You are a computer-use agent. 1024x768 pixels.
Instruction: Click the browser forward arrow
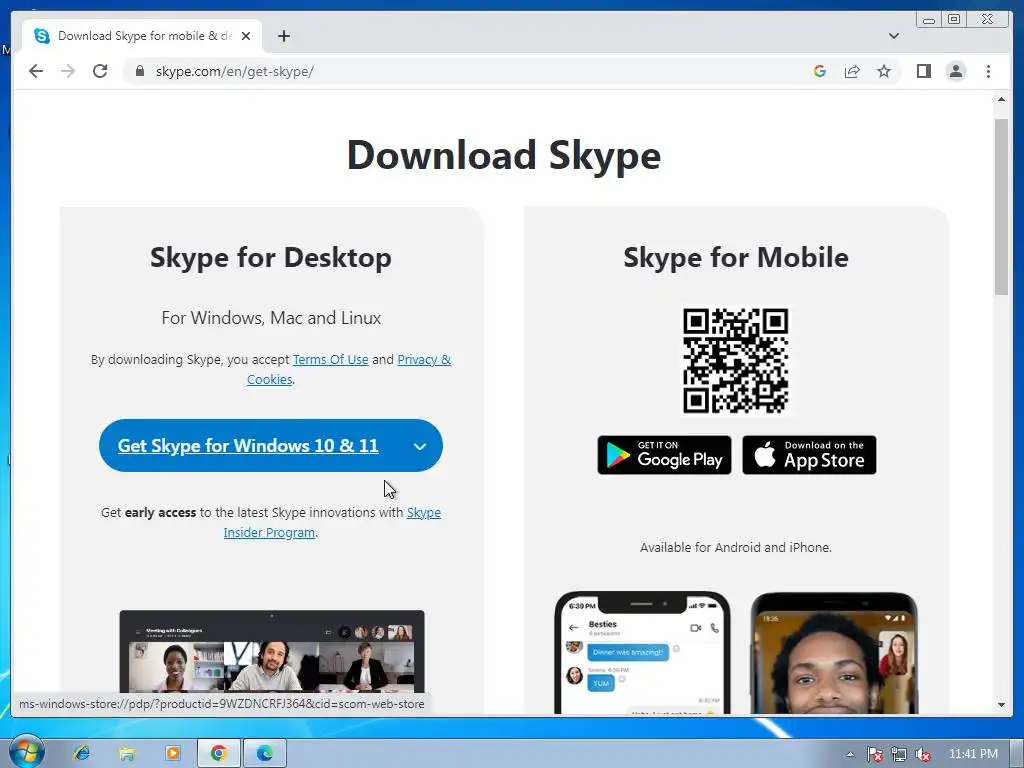pyautogui.click(x=68, y=71)
